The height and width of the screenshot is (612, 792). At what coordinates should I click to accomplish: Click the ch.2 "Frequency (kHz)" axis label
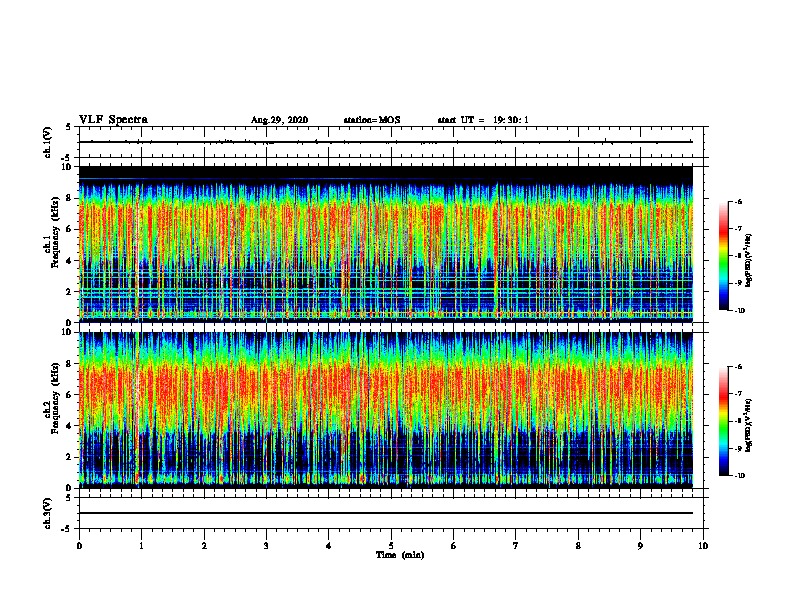coord(56,398)
